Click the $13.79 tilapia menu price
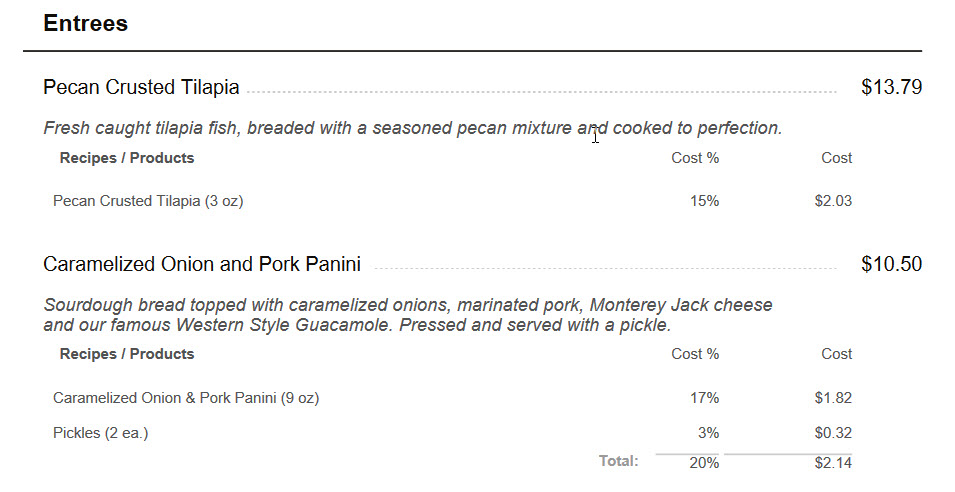Screen dimensions: 955x492 [x=891, y=88]
